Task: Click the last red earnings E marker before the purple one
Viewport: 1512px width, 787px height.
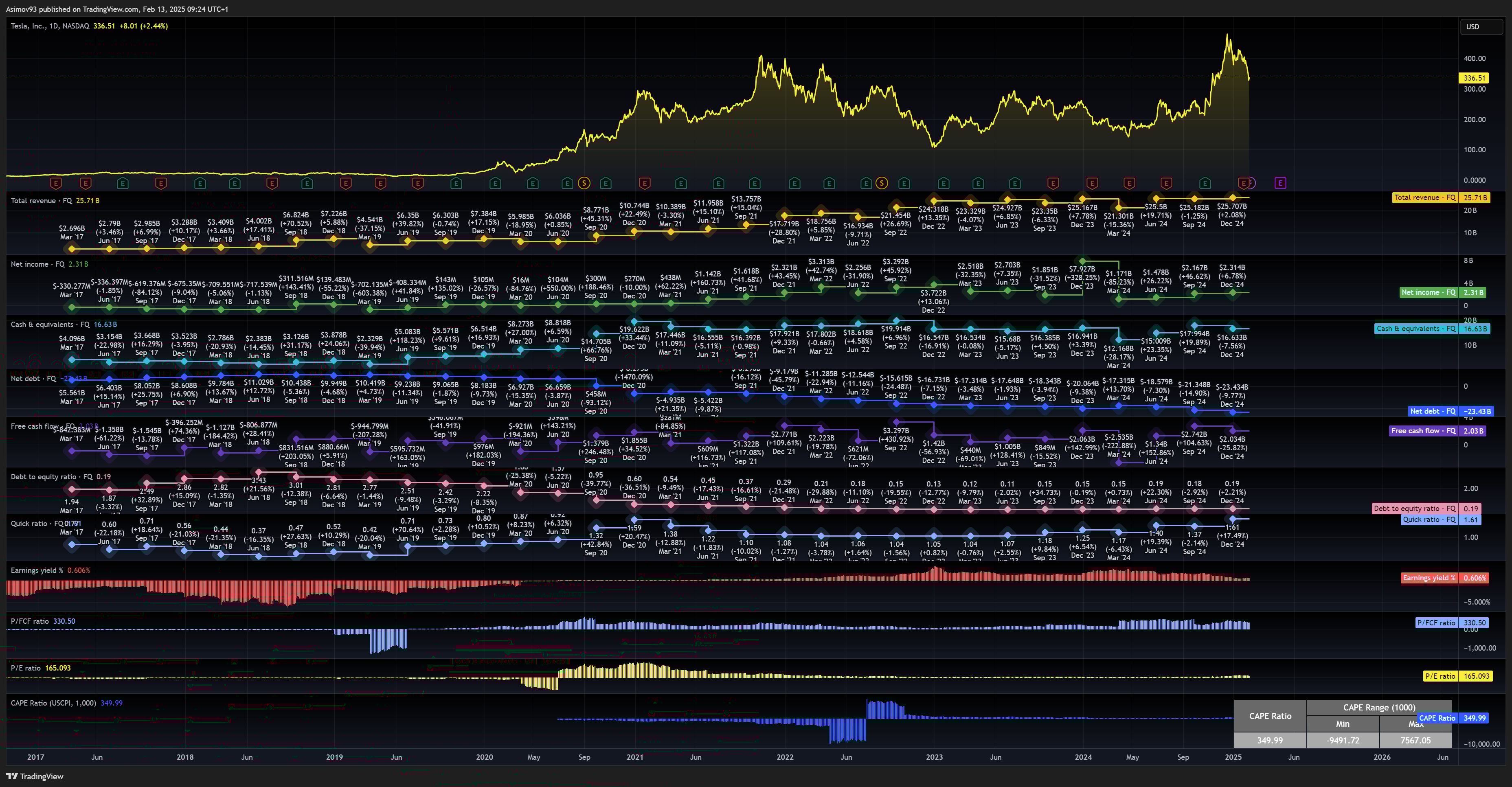Action: (1243, 183)
